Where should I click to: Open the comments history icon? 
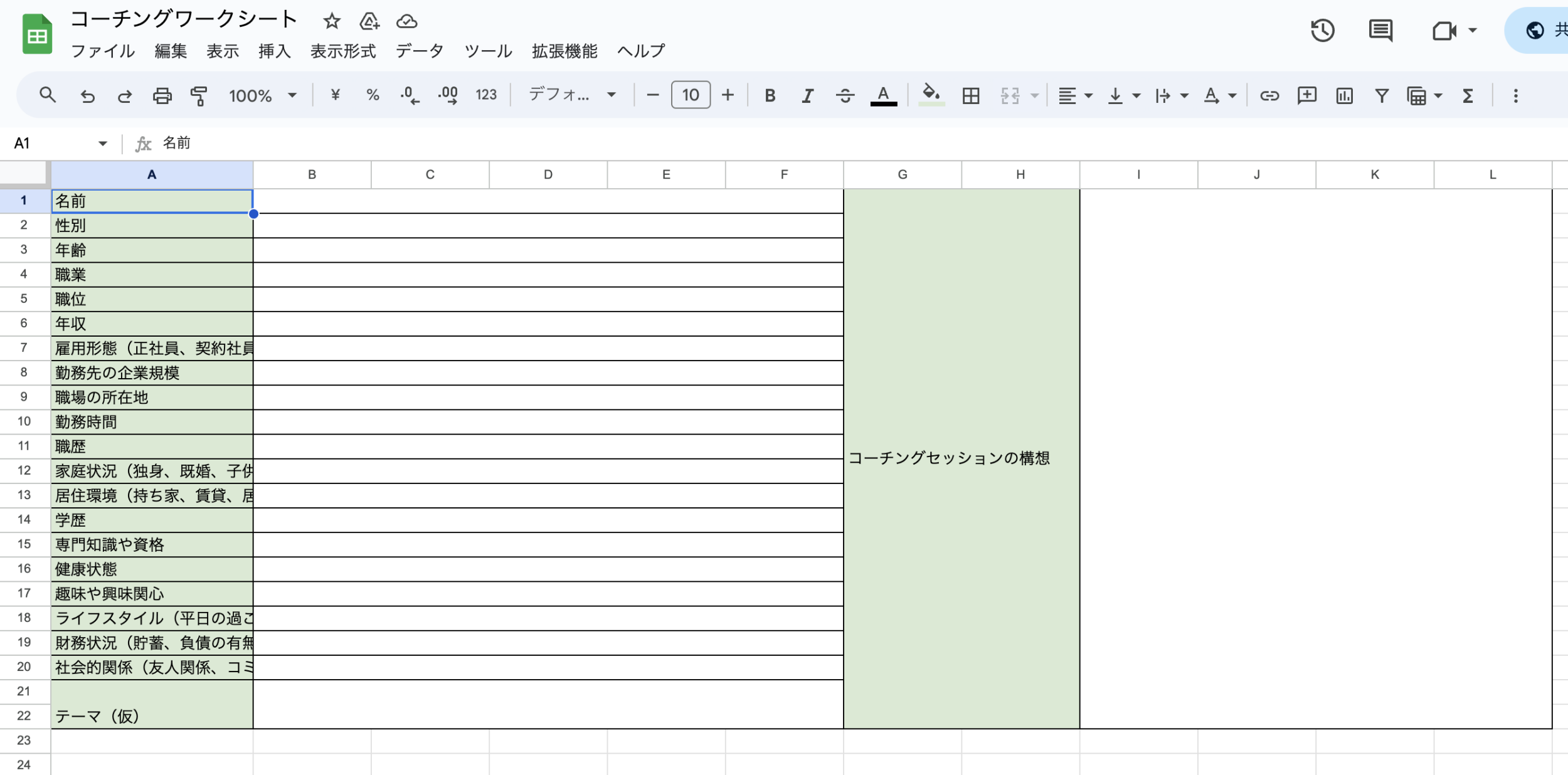coord(1380,30)
